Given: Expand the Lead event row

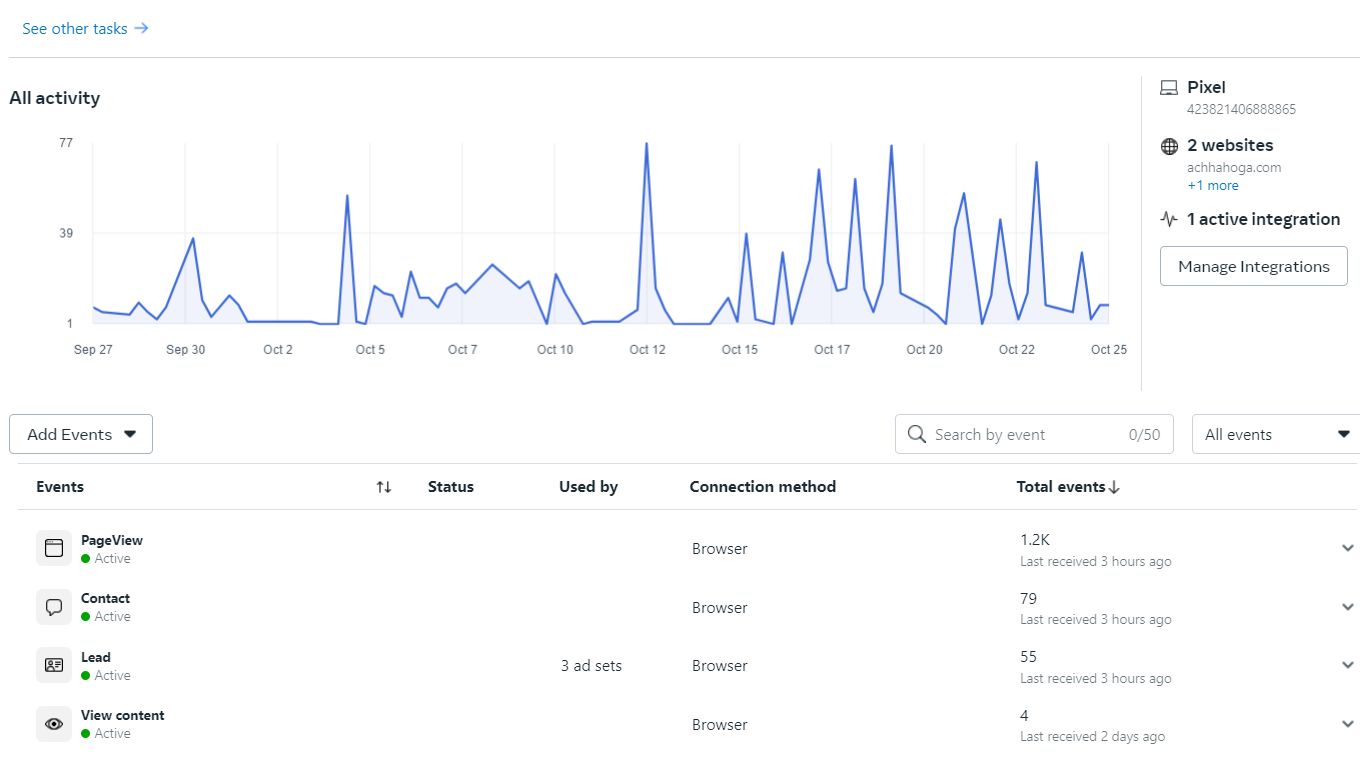Looking at the screenshot, I should [1347, 665].
